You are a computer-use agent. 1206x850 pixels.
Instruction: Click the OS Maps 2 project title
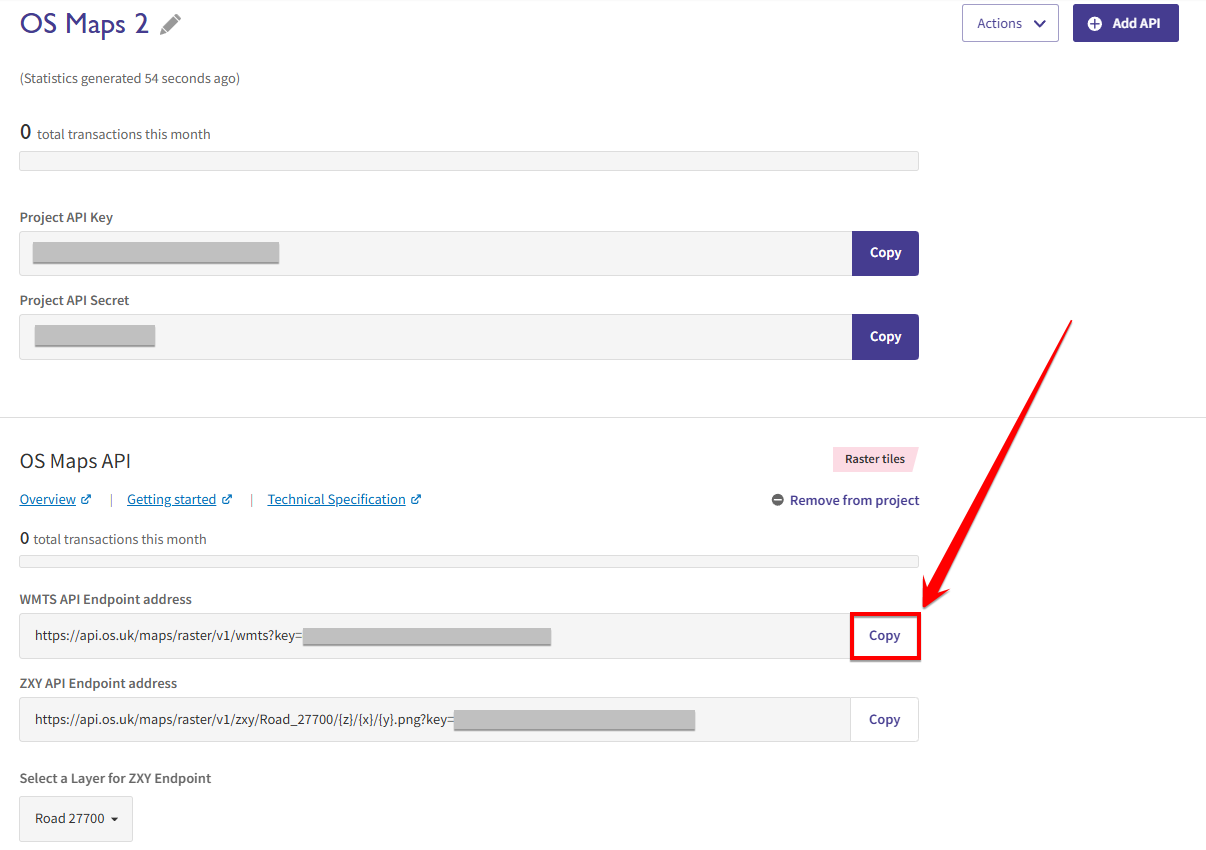pos(84,24)
